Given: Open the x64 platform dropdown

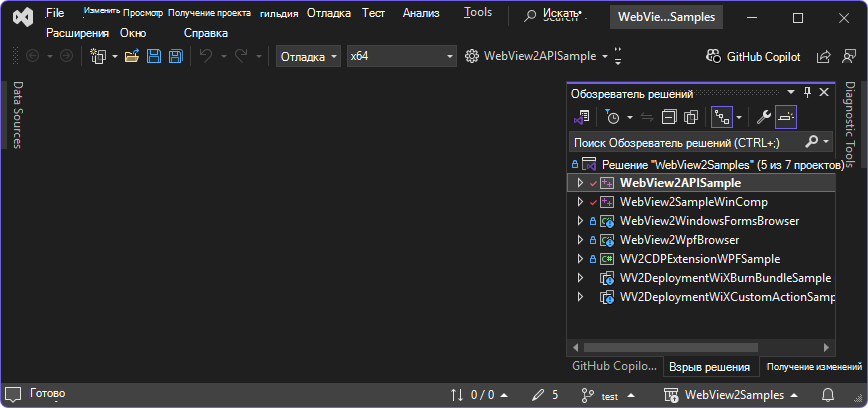Looking at the screenshot, I should tap(402, 56).
